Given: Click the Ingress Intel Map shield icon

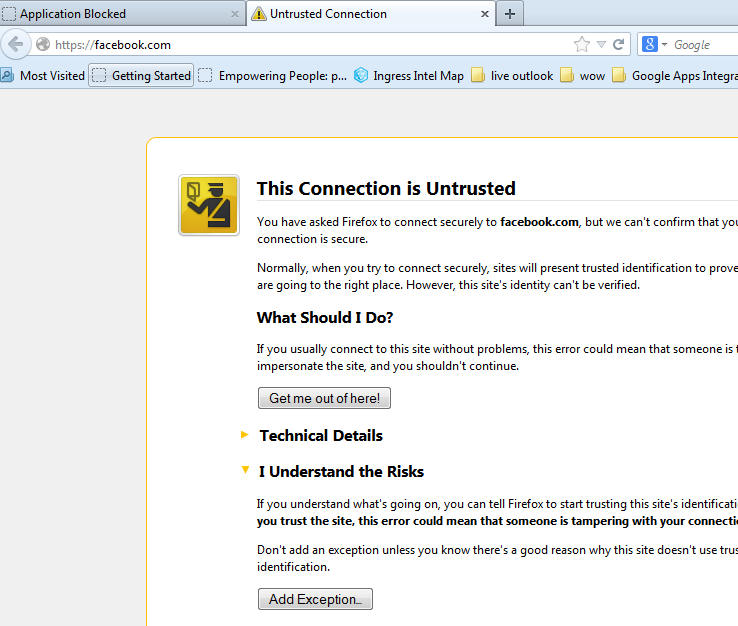Looking at the screenshot, I should click(x=361, y=75).
